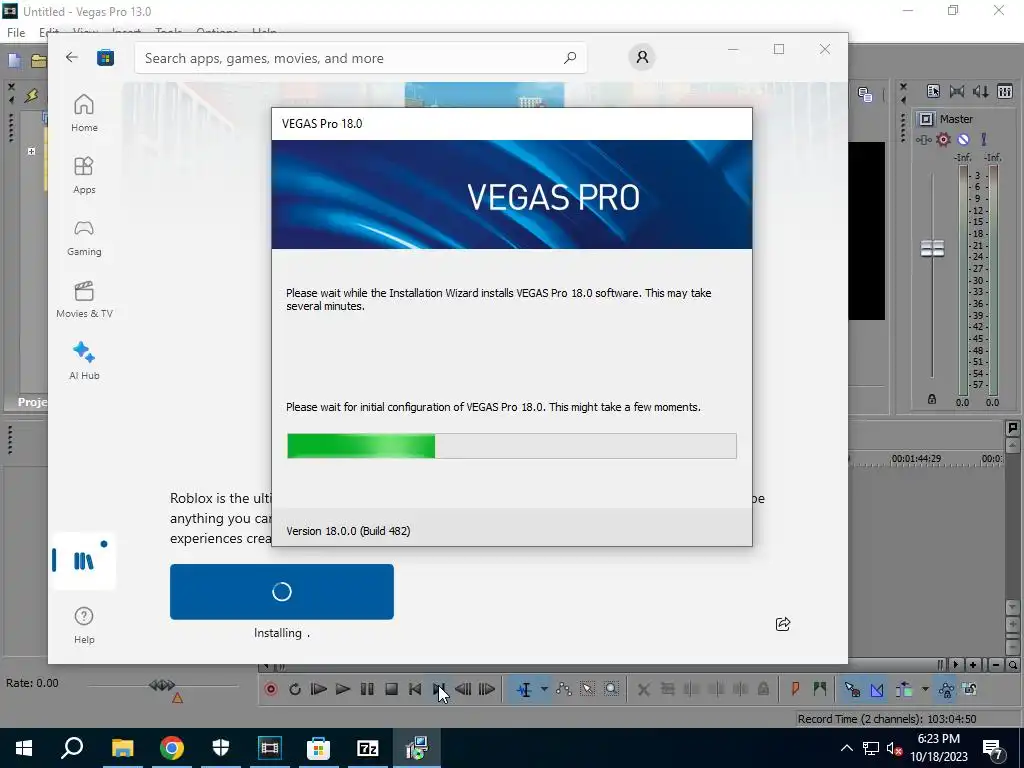Click Previous Frame in Vegas transport

463,689
